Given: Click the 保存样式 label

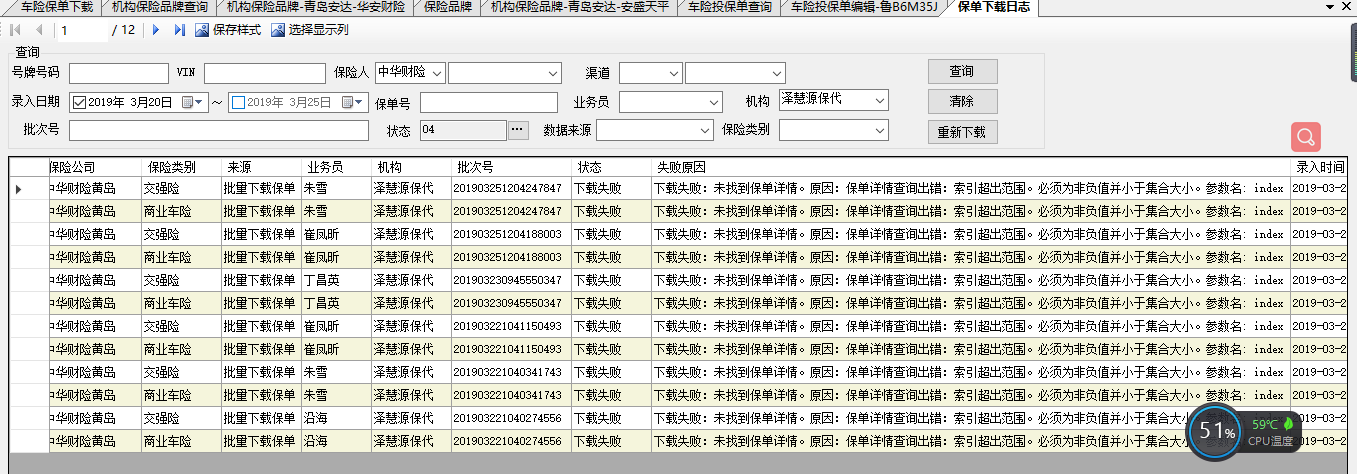Looking at the screenshot, I should point(237,30).
